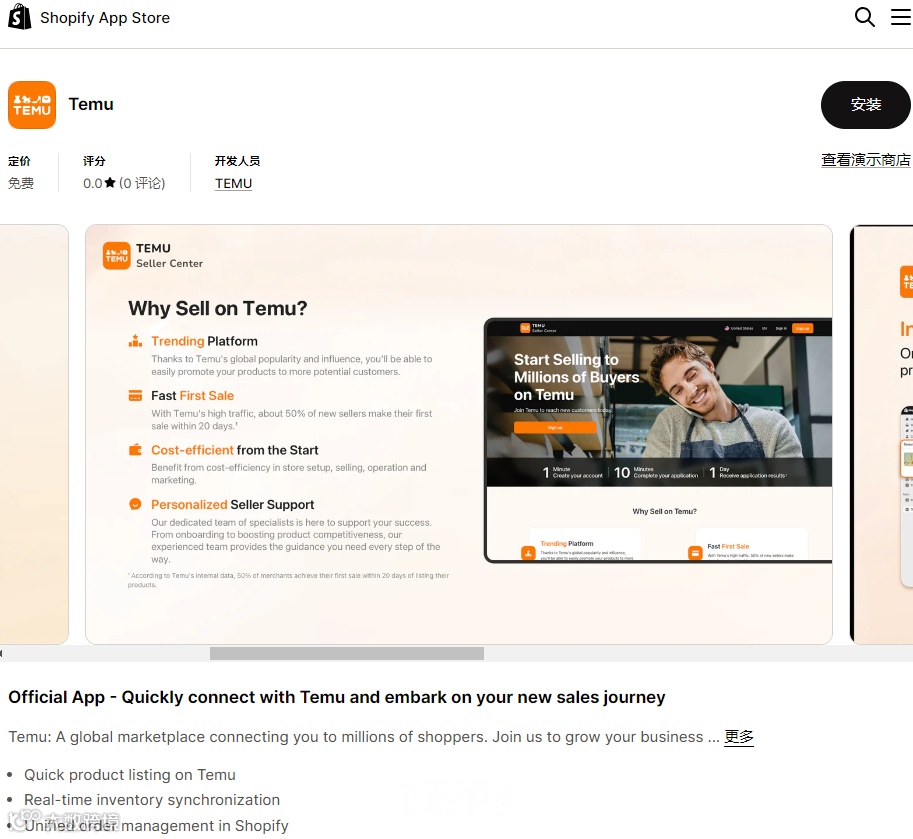
Task: Click the Temu app logo icon
Action: (32, 105)
